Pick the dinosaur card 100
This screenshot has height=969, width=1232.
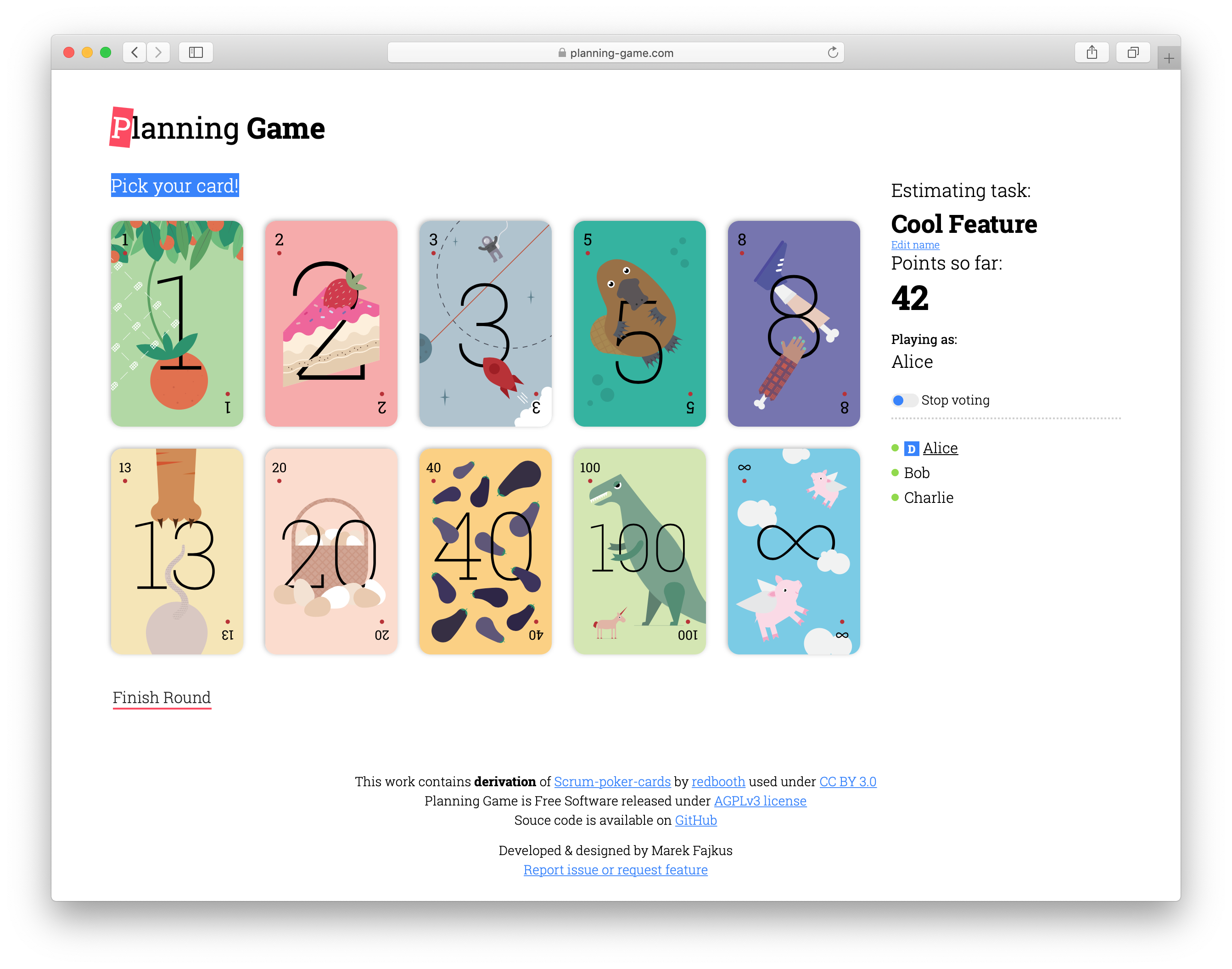pos(639,552)
